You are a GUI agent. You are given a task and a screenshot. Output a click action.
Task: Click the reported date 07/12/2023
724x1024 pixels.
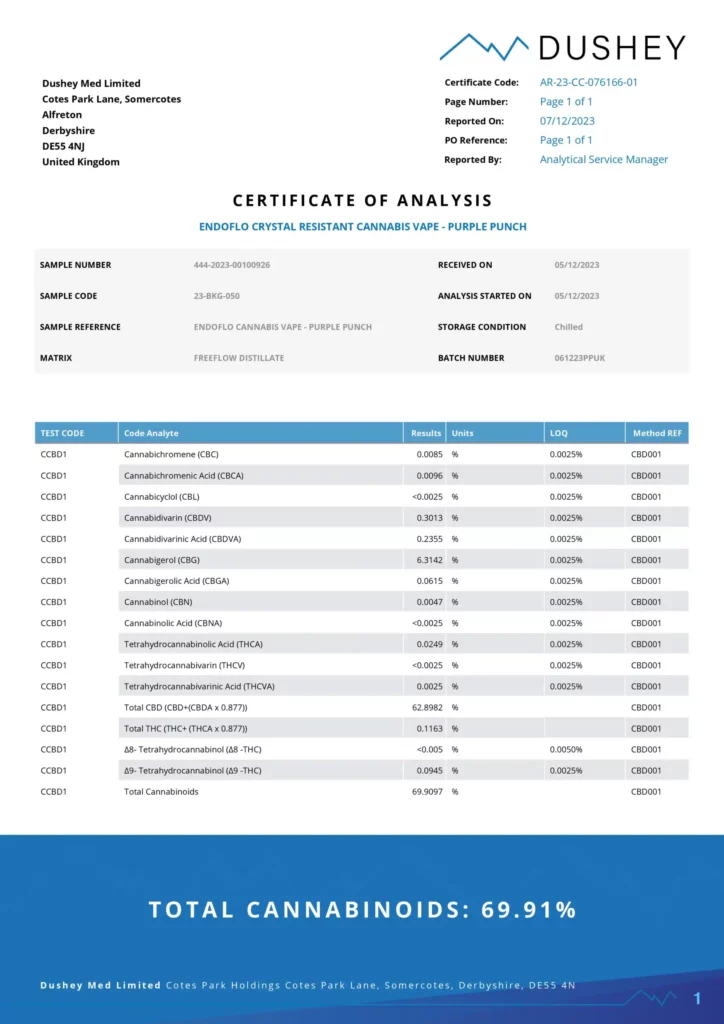(x=567, y=121)
